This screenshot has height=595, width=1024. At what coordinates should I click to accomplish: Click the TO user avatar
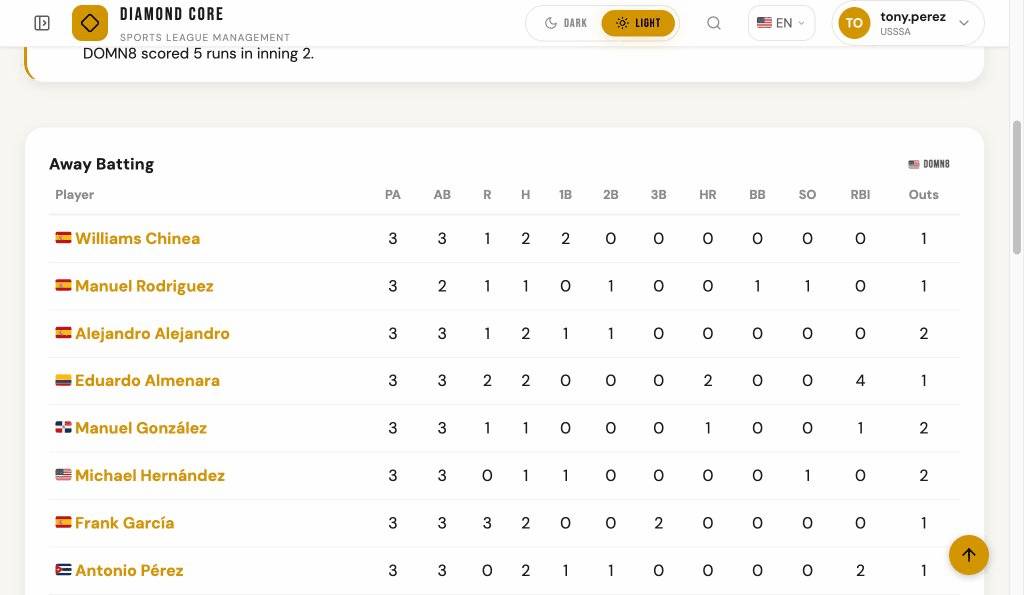coord(854,22)
